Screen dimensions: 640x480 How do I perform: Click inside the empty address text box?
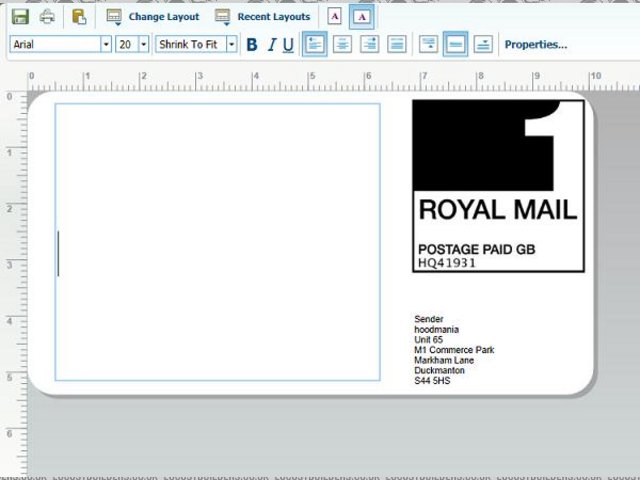217,242
